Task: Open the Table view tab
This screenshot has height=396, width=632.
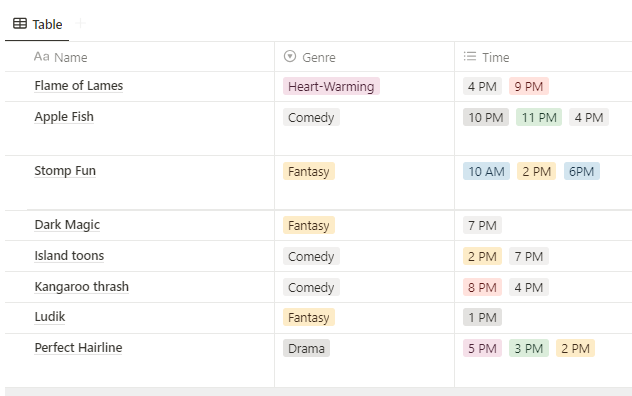Action: click(37, 24)
